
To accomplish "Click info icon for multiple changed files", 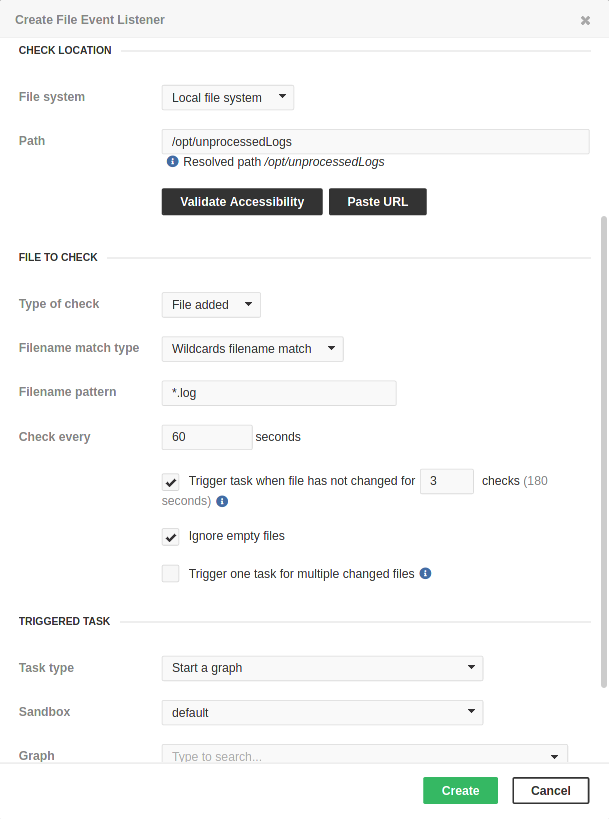I will point(425,574).
